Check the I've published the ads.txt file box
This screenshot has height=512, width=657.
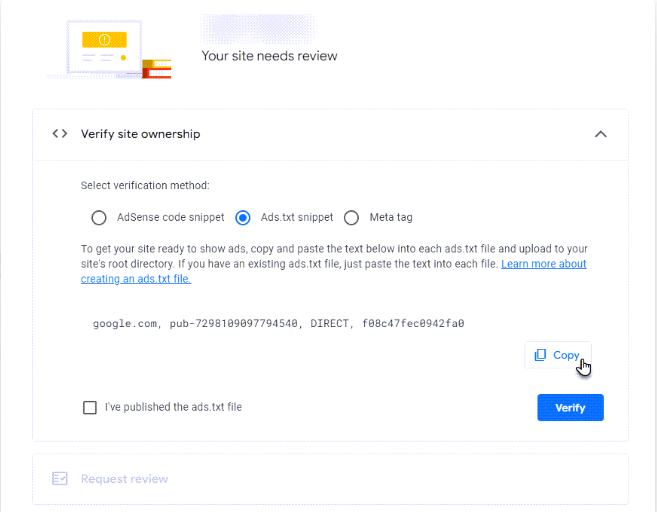coord(90,407)
